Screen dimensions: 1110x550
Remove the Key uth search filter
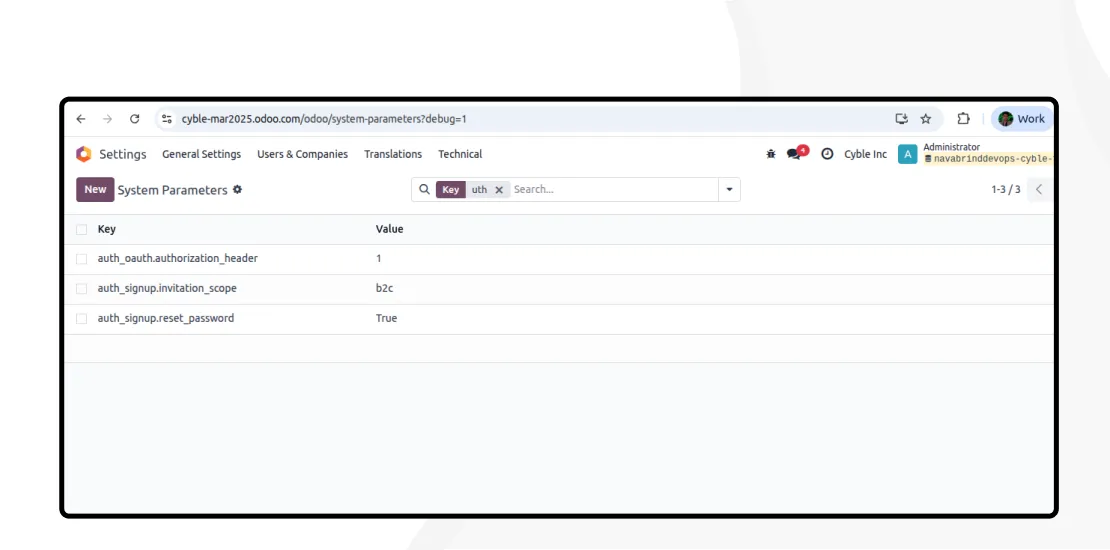click(x=499, y=190)
